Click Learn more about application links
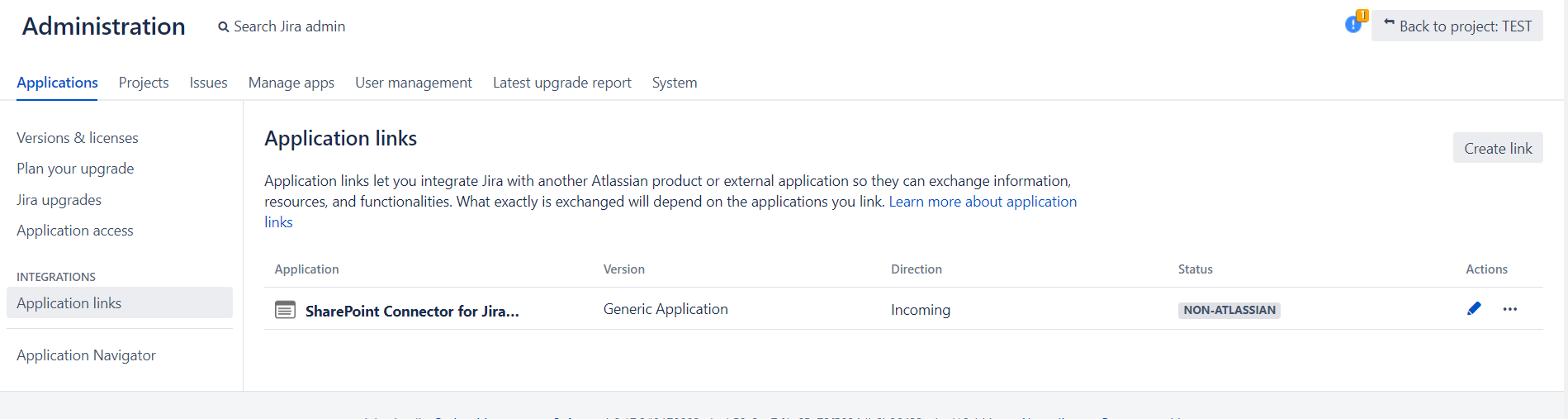Screen dimensions: 1568x419 (982, 202)
